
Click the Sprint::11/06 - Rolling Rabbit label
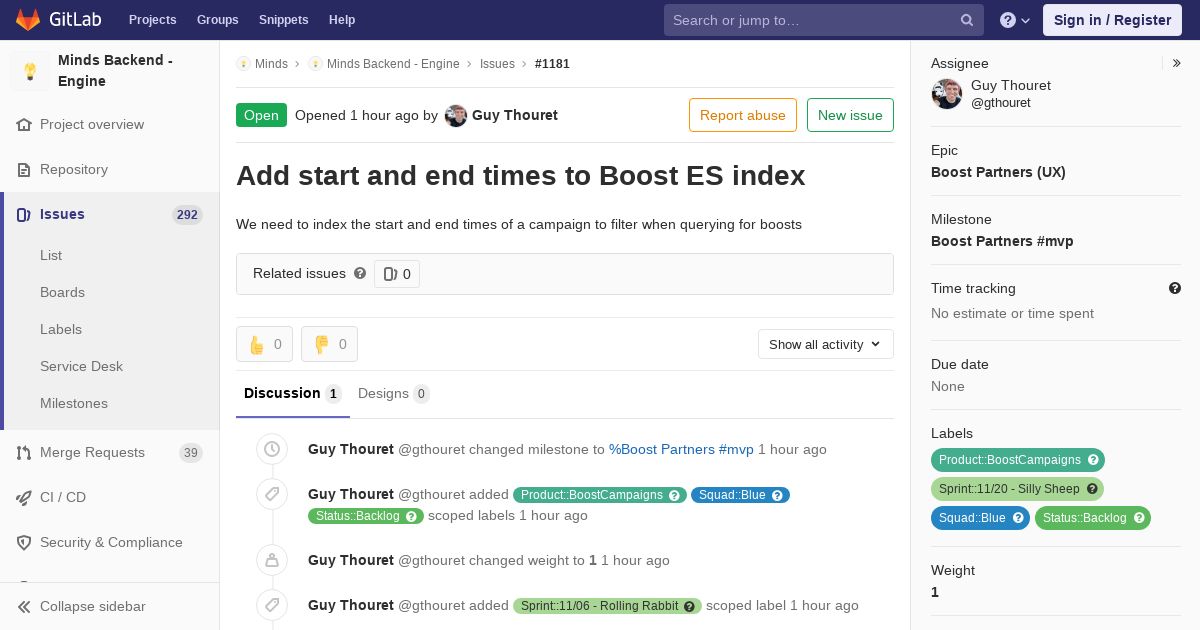coord(607,606)
